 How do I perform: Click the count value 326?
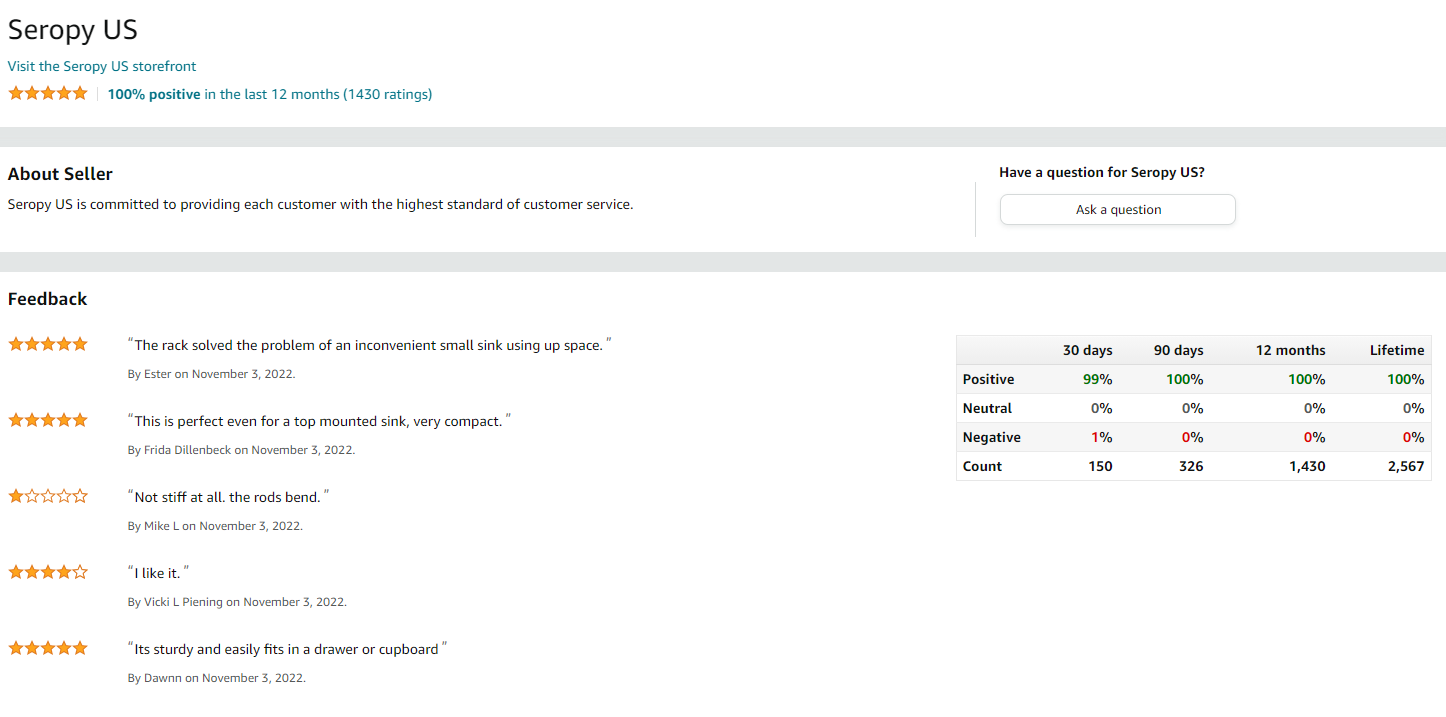1191,466
